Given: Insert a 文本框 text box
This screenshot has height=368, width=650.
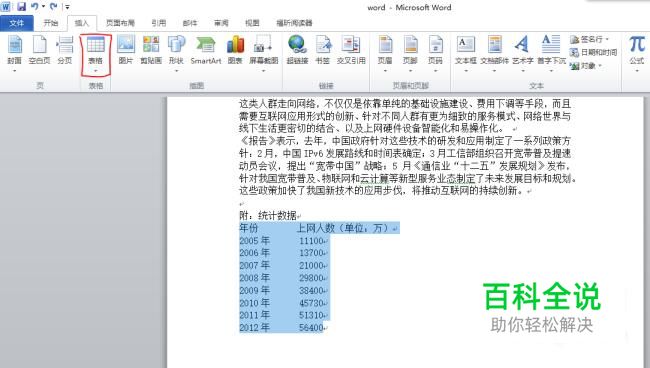Looking at the screenshot, I should 466,53.
